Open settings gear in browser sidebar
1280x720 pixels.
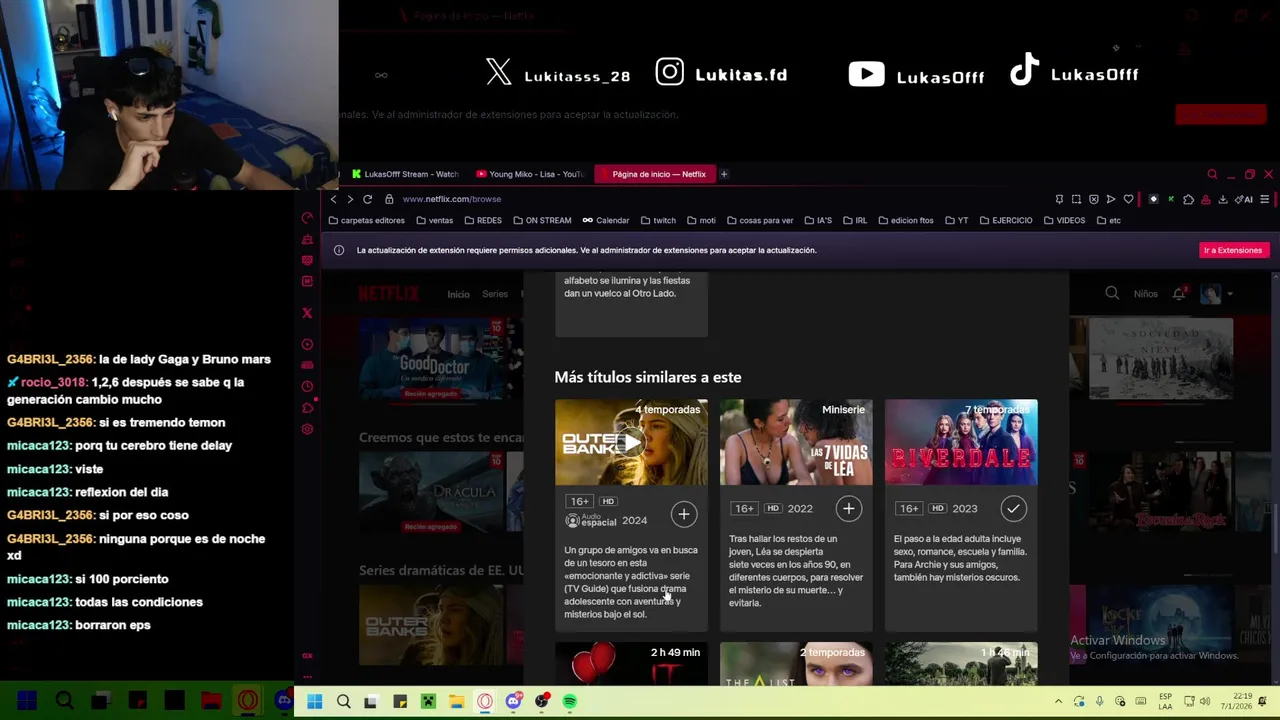(307, 429)
